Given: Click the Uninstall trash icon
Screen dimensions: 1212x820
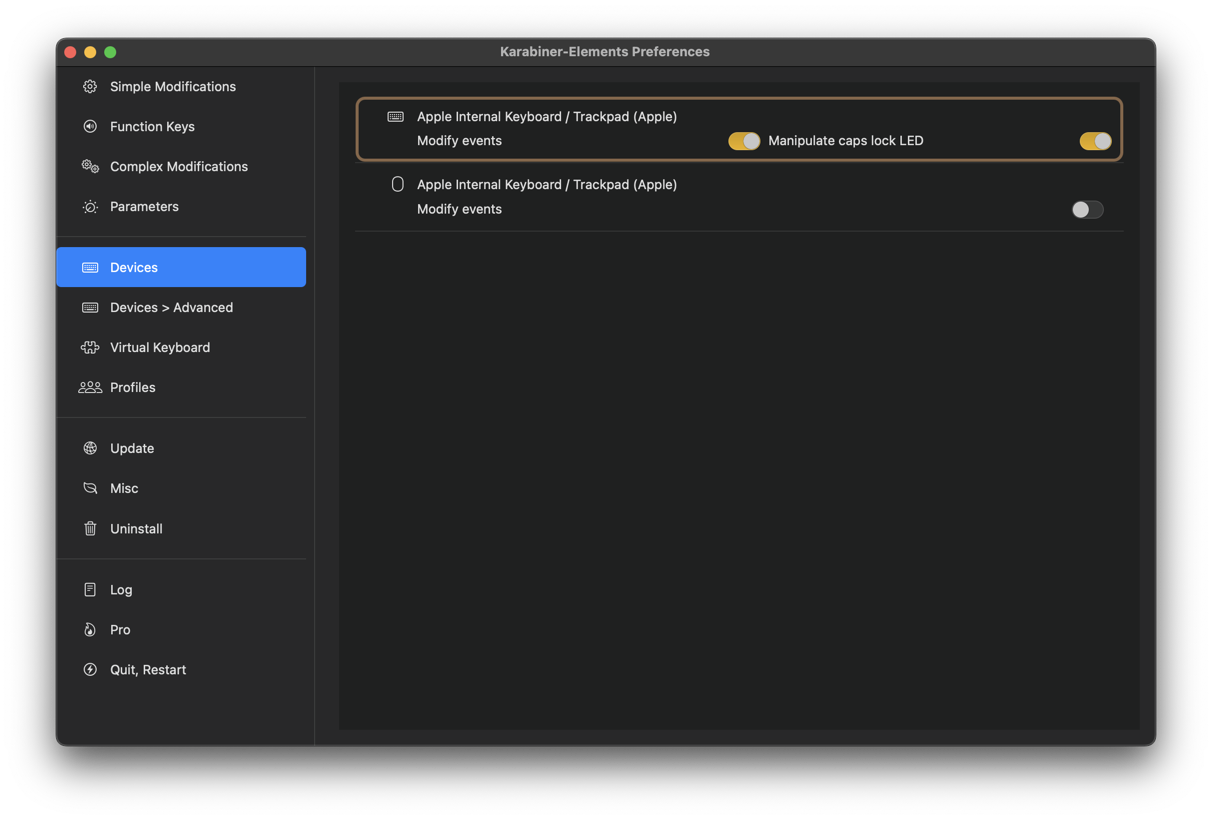Looking at the screenshot, I should point(90,529).
